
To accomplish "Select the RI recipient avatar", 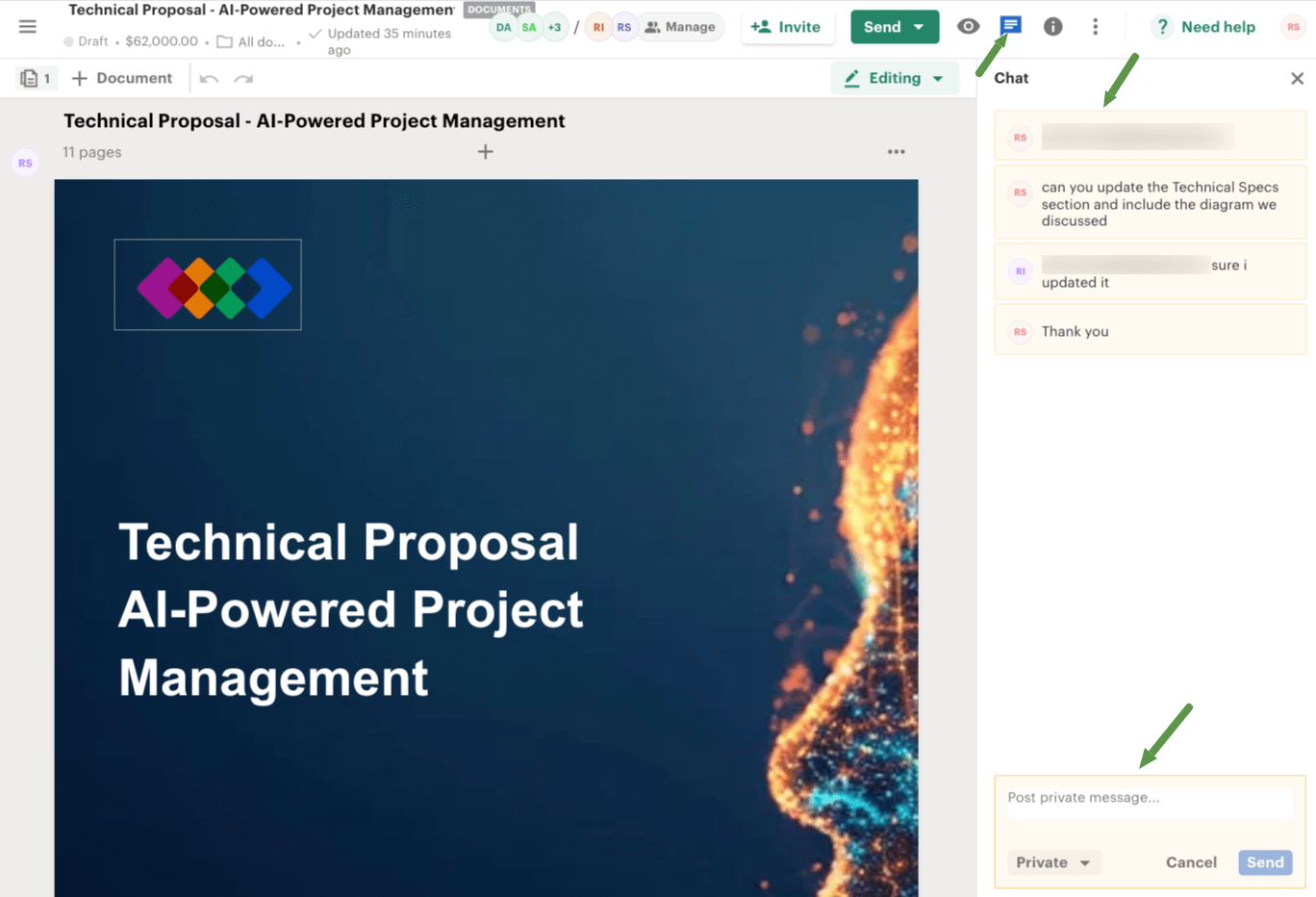I will click(598, 27).
